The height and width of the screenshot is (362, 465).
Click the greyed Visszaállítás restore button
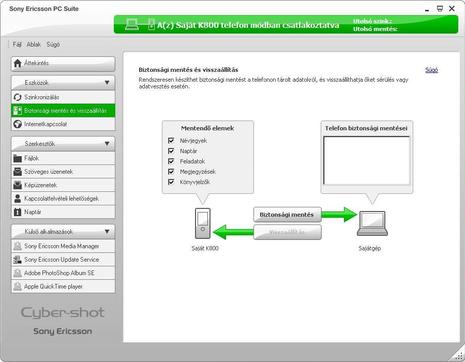click(287, 232)
